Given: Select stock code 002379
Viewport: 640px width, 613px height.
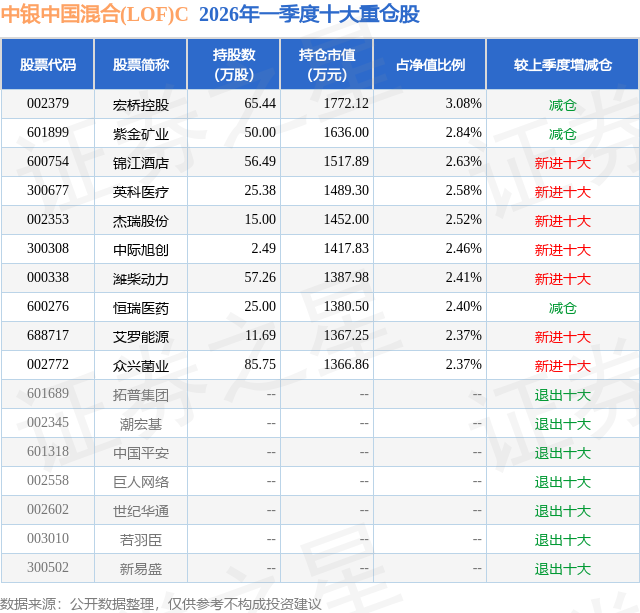Looking at the screenshot, I should [x=48, y=103].
